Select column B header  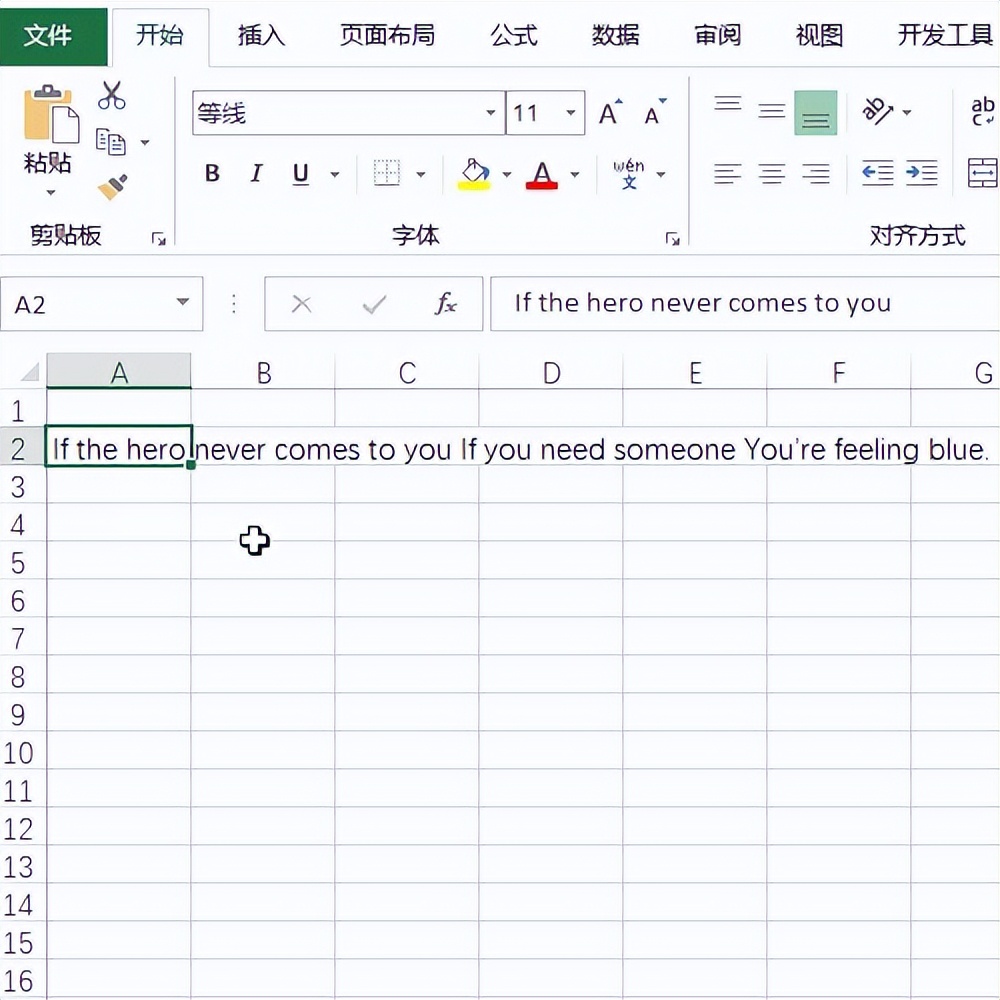click(x=263, y=372)
